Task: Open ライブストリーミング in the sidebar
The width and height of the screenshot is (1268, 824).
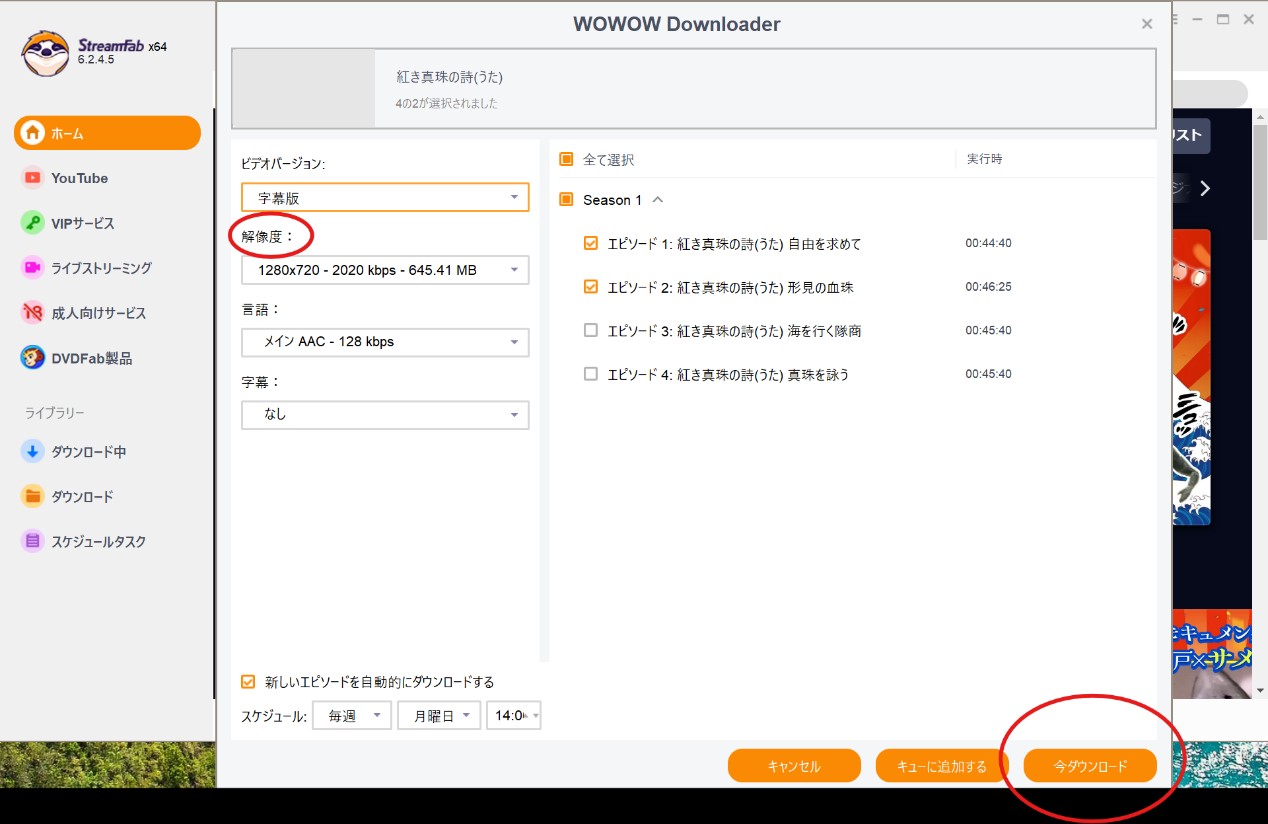Action: [x=101, y=268]
